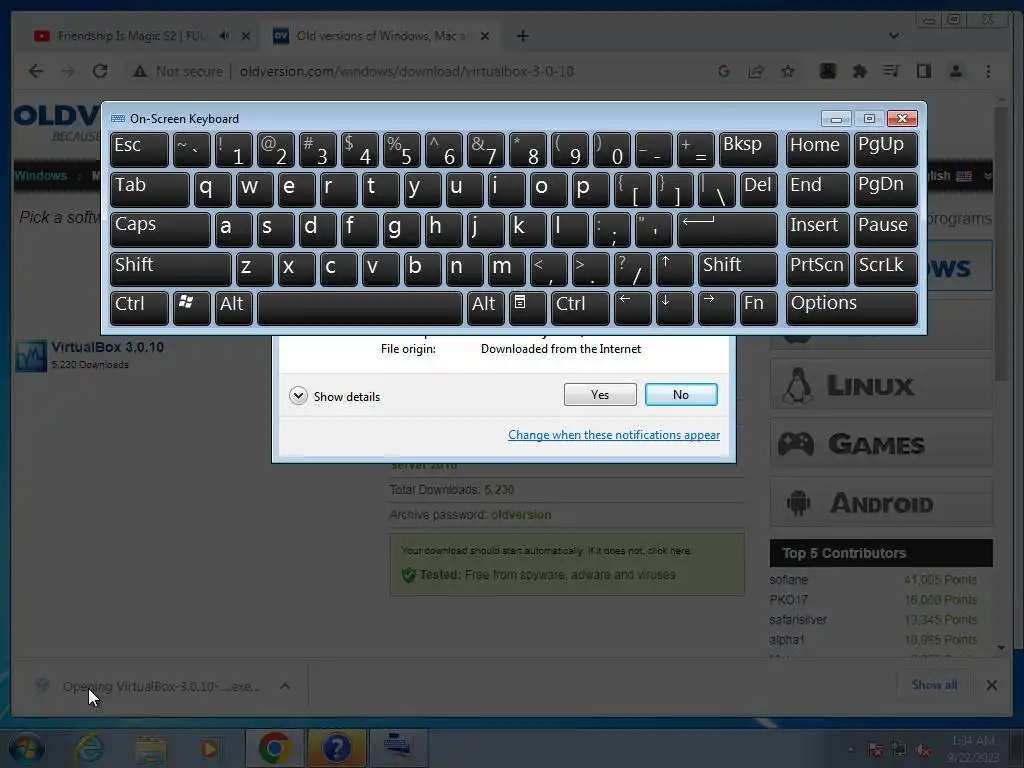Viewport: 1024px width, 768px height.
Task: Click the letter q key
Action: [212, 189]
